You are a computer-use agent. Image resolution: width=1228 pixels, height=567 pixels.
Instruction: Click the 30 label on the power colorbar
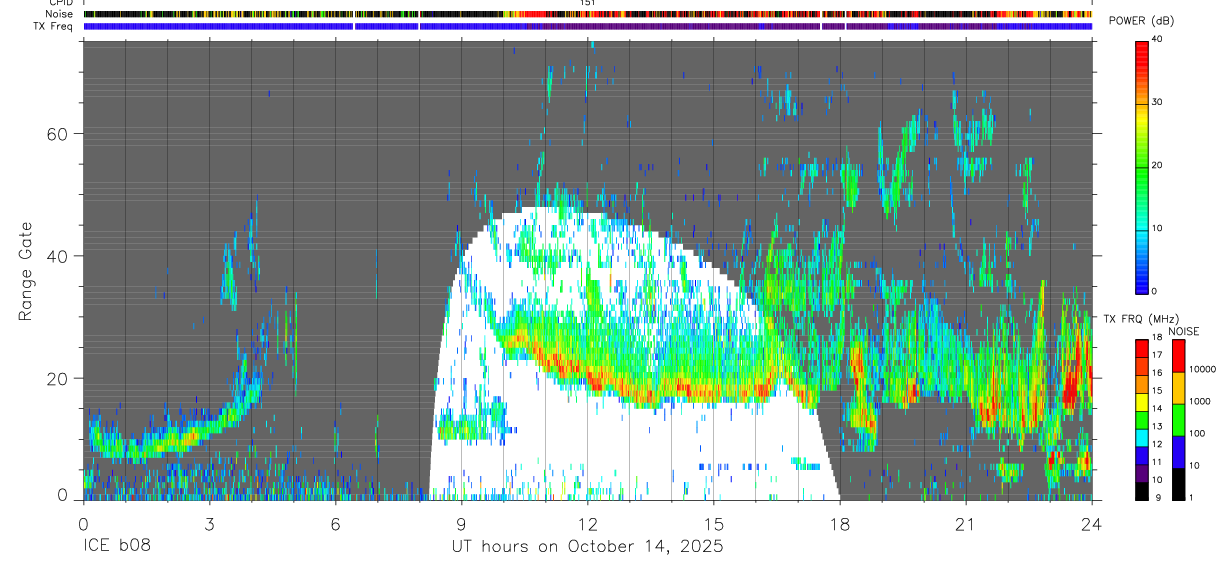coord(1157,102)
